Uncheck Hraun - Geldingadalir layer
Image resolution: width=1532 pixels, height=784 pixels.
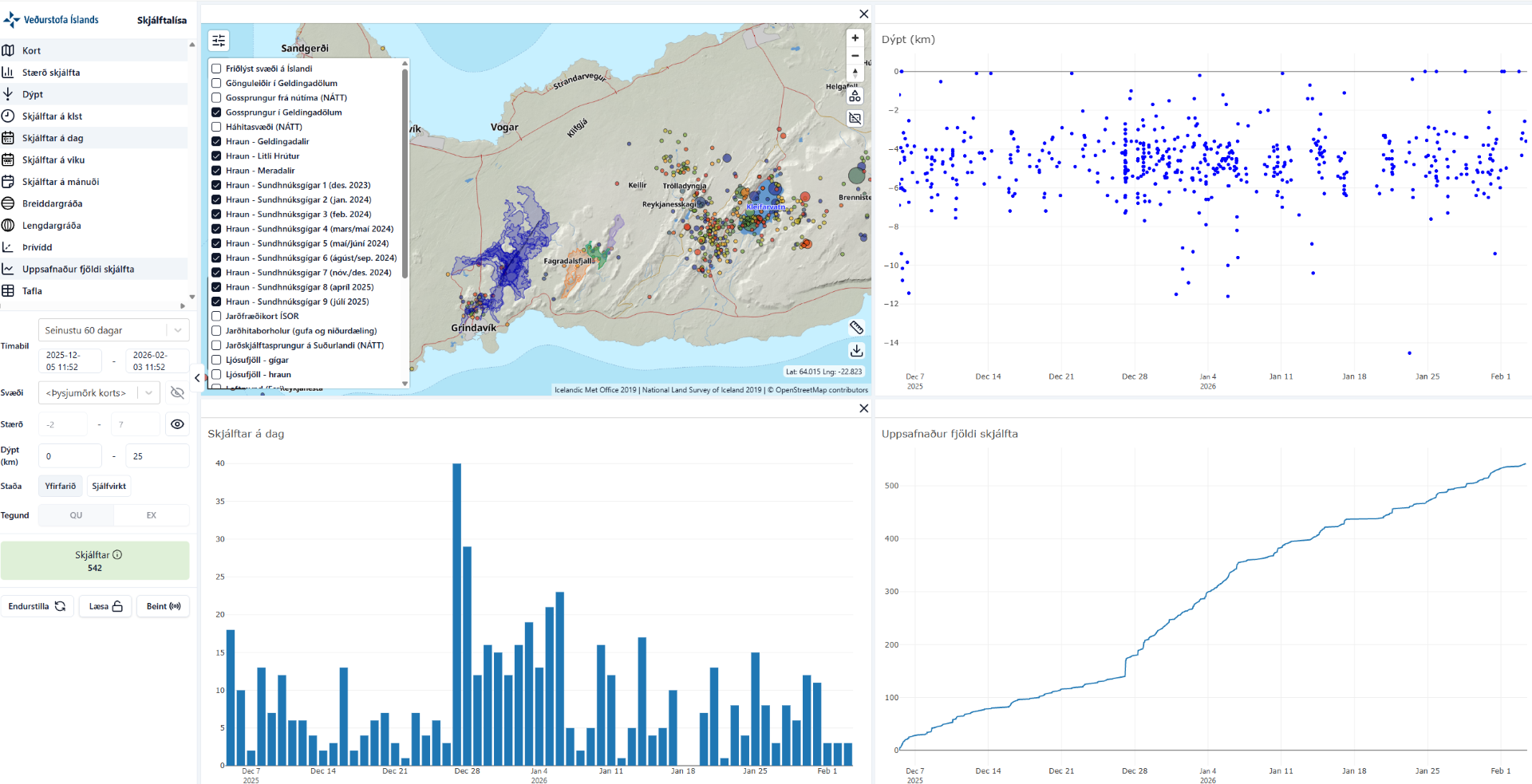[x=216, y=142]
